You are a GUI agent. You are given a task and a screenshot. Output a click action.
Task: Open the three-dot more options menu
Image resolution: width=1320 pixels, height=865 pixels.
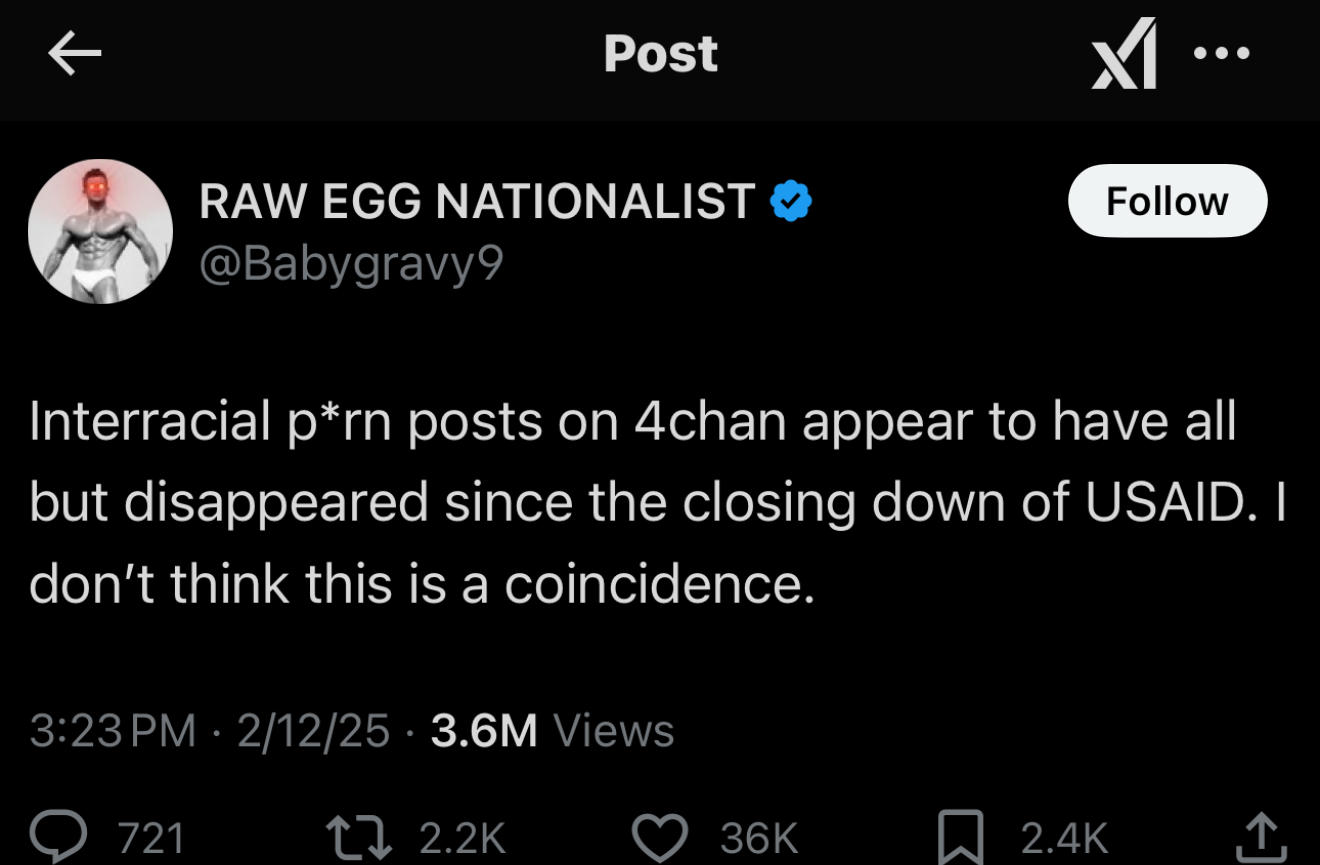[x=1222, y=53]
